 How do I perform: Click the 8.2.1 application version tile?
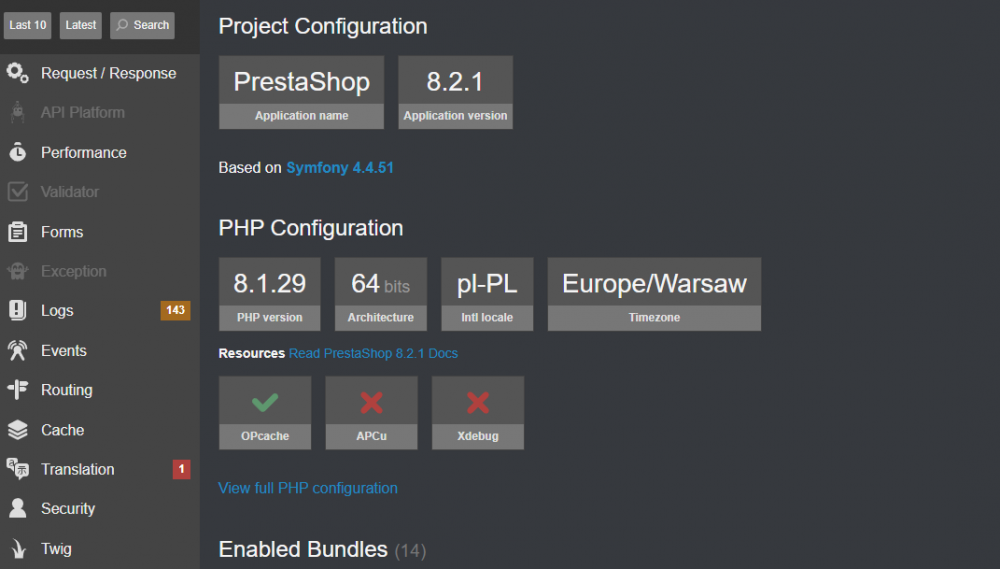(455, 92)
